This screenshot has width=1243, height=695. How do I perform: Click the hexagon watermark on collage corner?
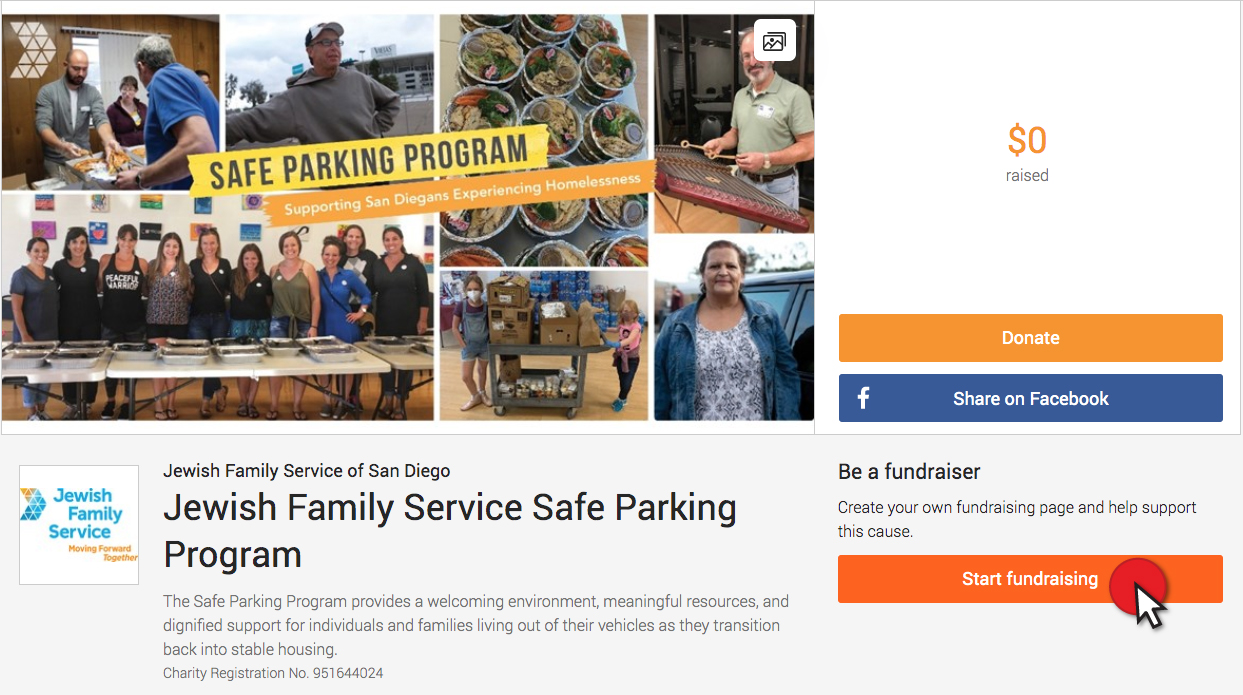point(32,45)
